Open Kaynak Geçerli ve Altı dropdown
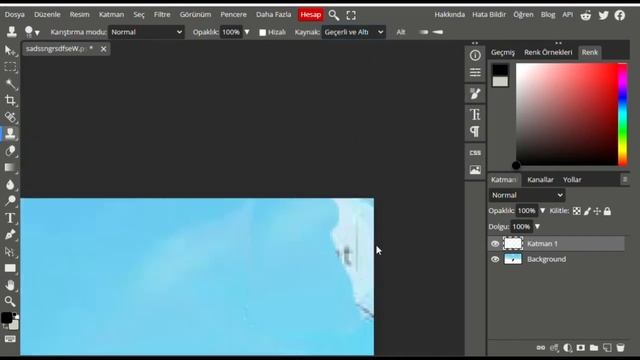Screen dimensions: 640x360 353,32
